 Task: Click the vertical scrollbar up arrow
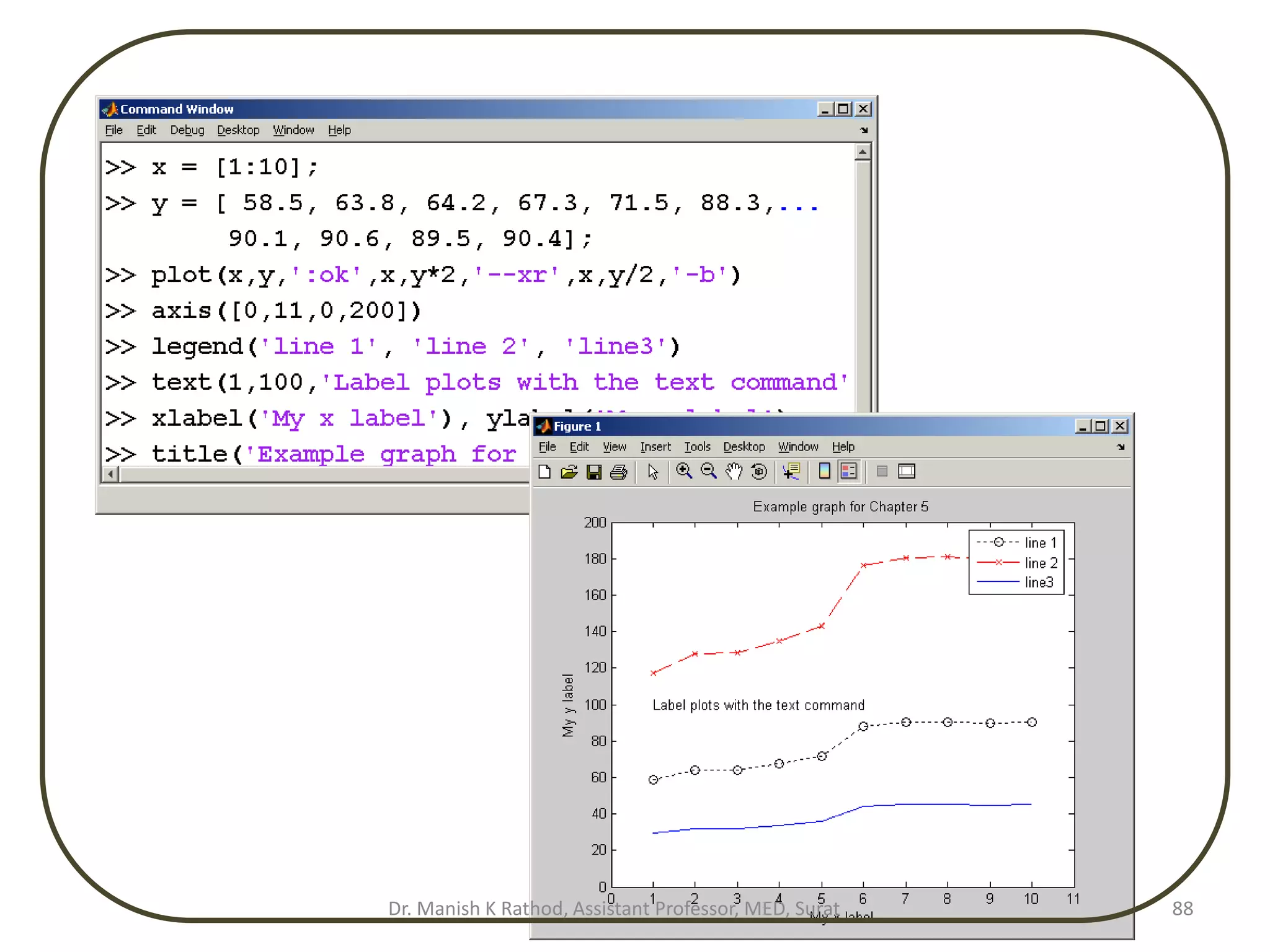862,152
